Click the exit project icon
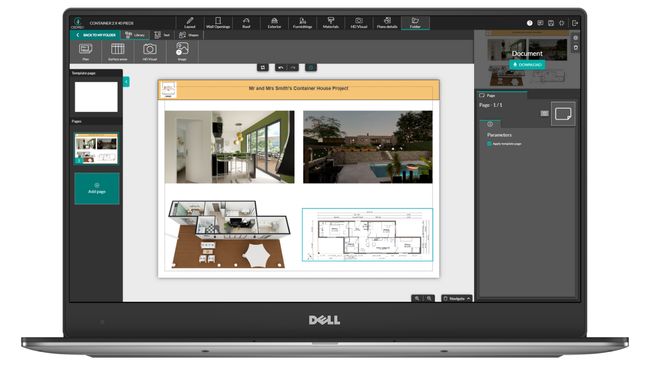This screenshot has height=366, width=650. point(575,23)
